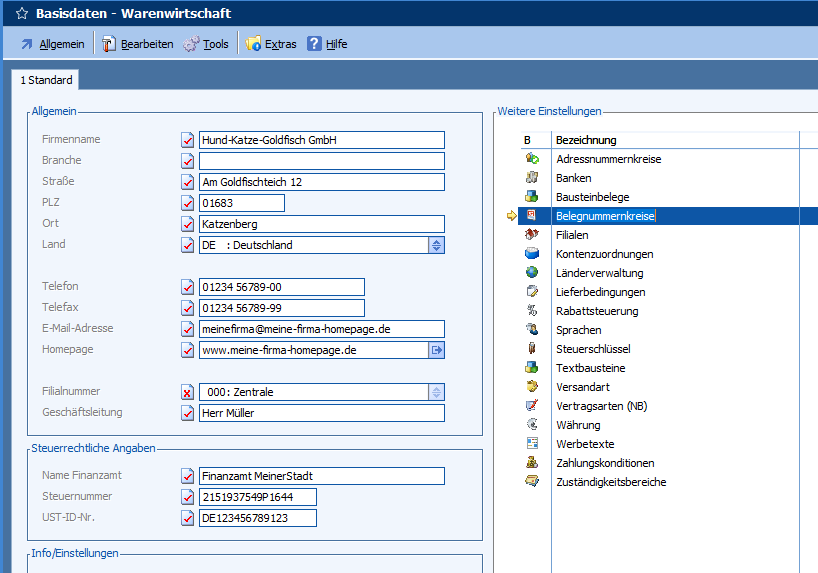818x573 pixels.
Task: Click the favorite star icon in title bar
Action: [21, 14]
